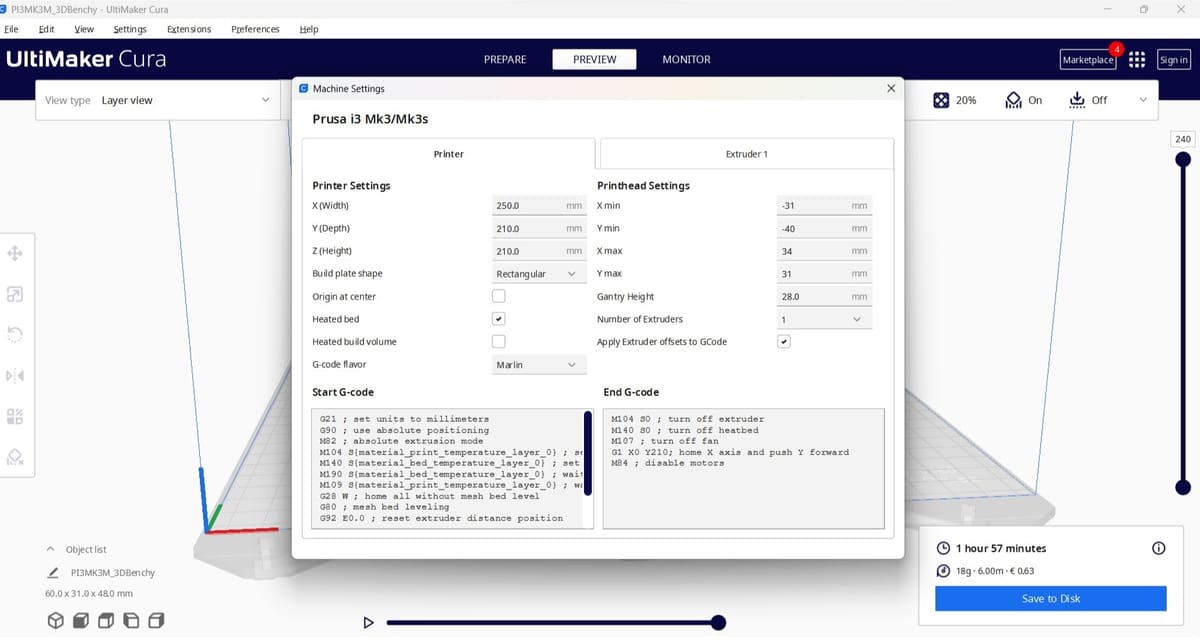Click the X max input field
This screenshot has width=1200, height=644.
(824, 251)
